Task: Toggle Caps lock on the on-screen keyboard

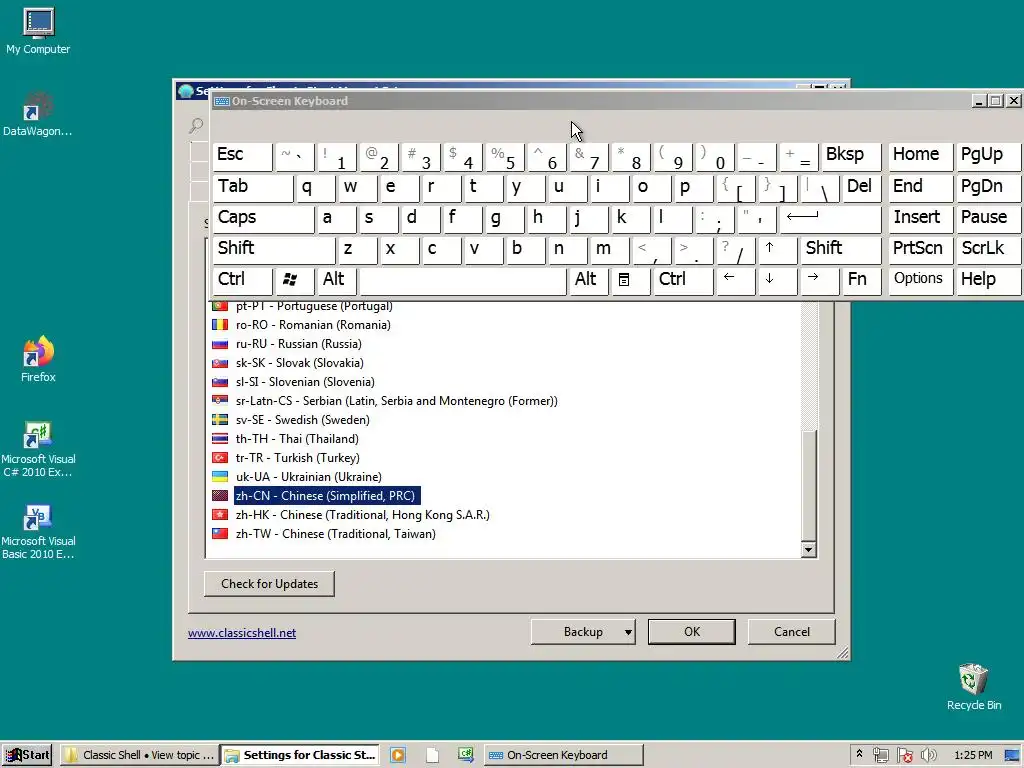Action: (x=263, y=218)
